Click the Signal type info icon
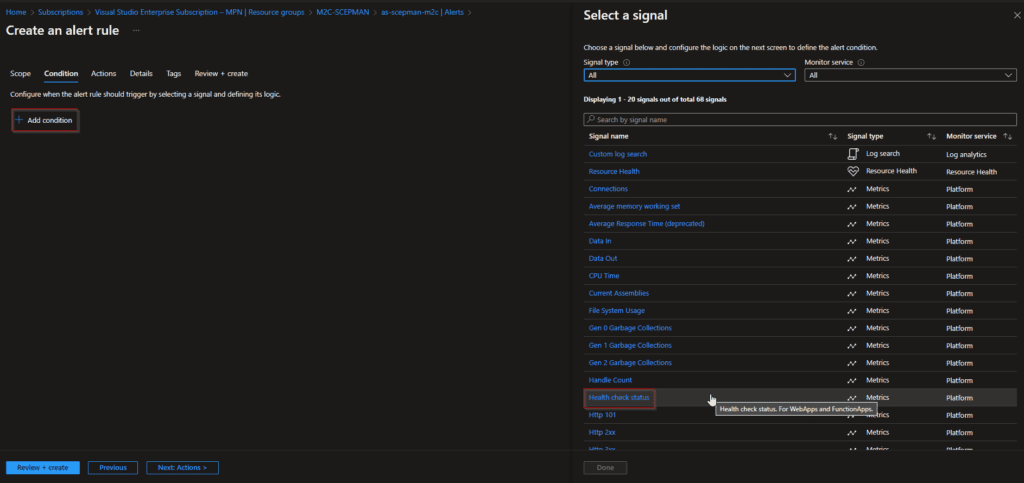 point(627,62)
